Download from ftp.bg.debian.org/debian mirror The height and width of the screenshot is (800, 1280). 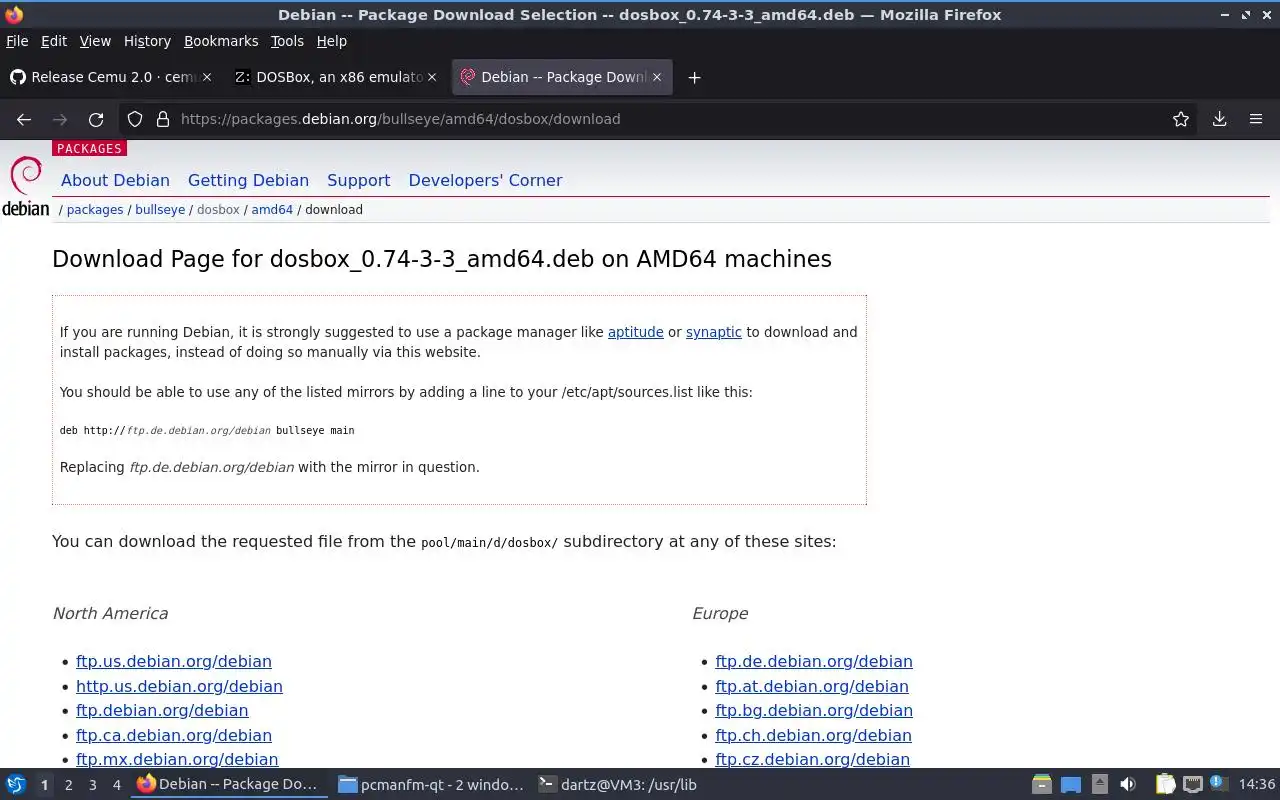814,711
